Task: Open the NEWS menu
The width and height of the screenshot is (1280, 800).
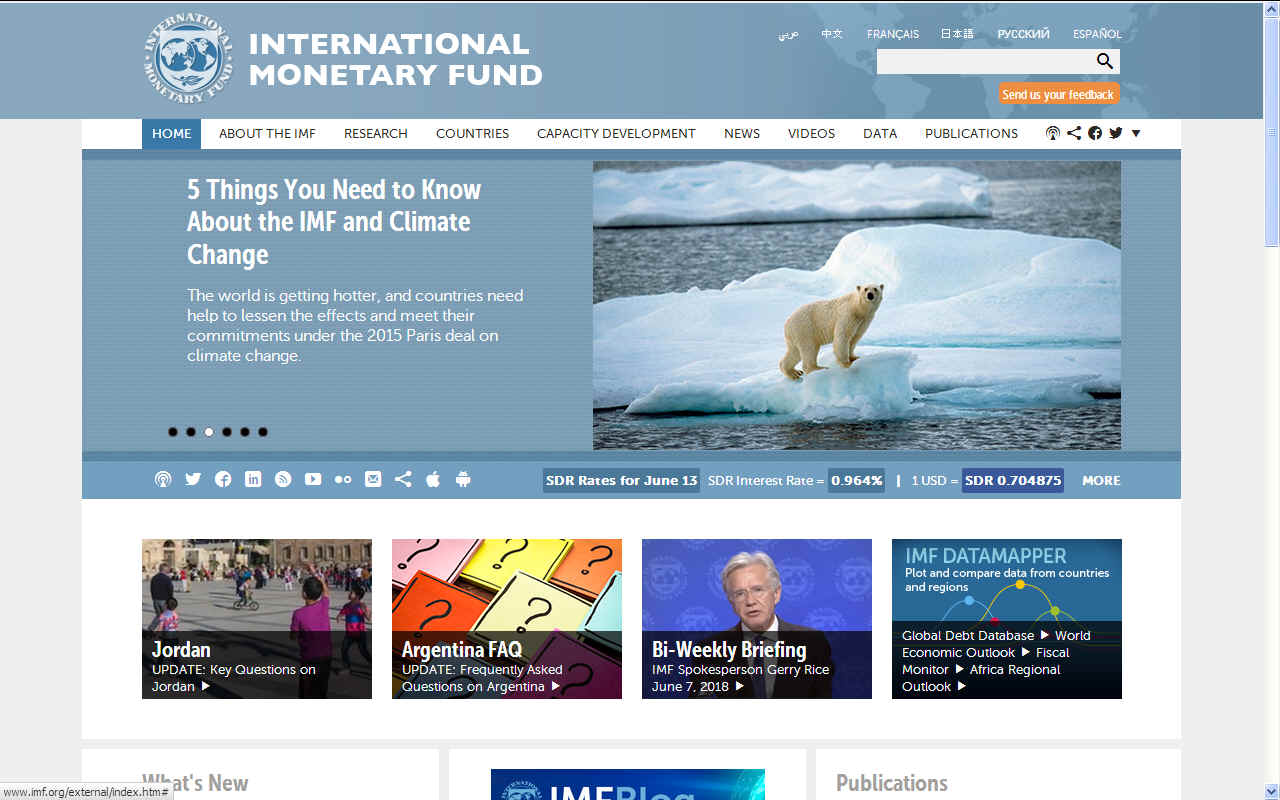Action: click(x=742, y=134)
